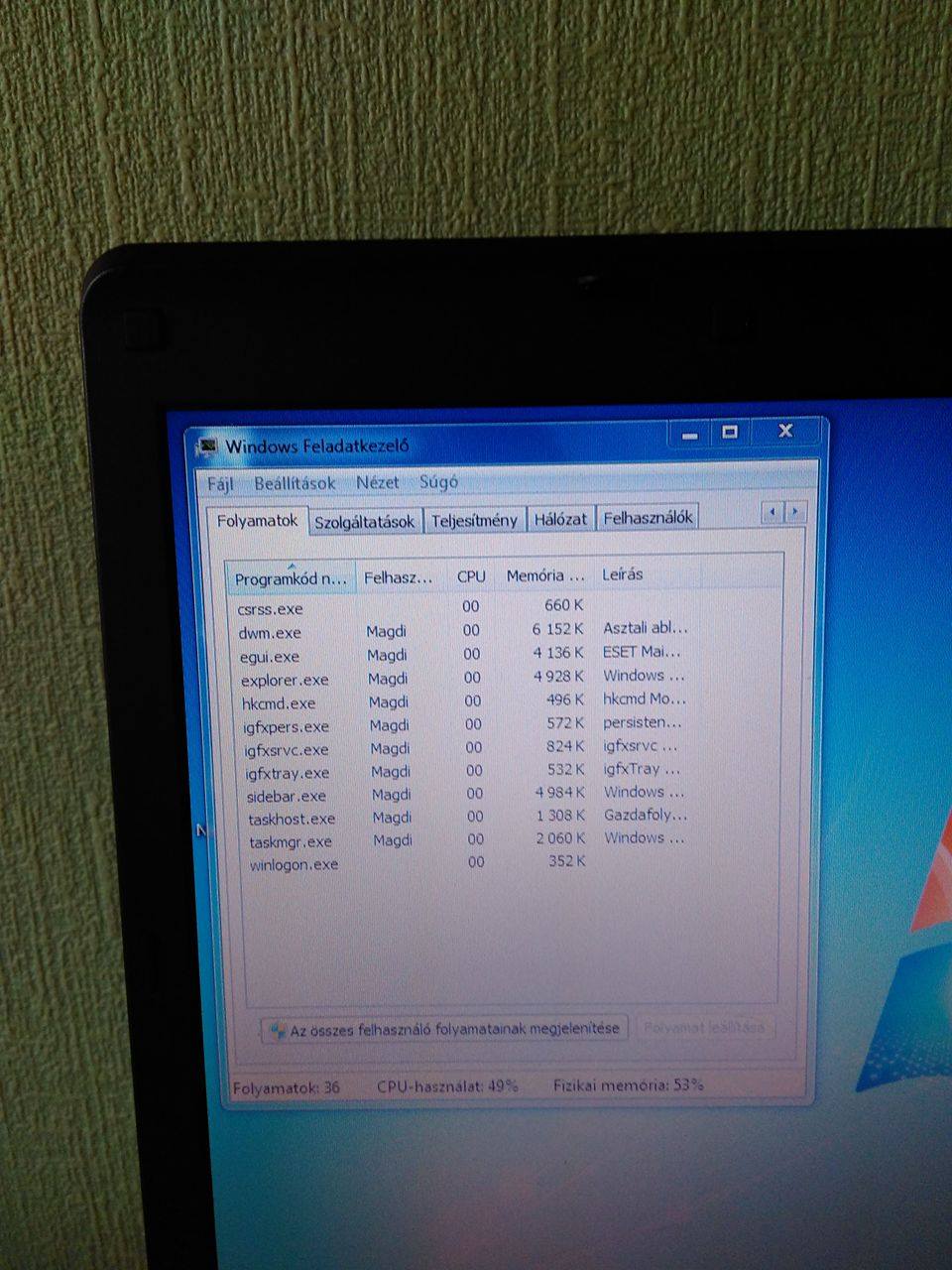Click the persisten... description cell

[643, 722]
